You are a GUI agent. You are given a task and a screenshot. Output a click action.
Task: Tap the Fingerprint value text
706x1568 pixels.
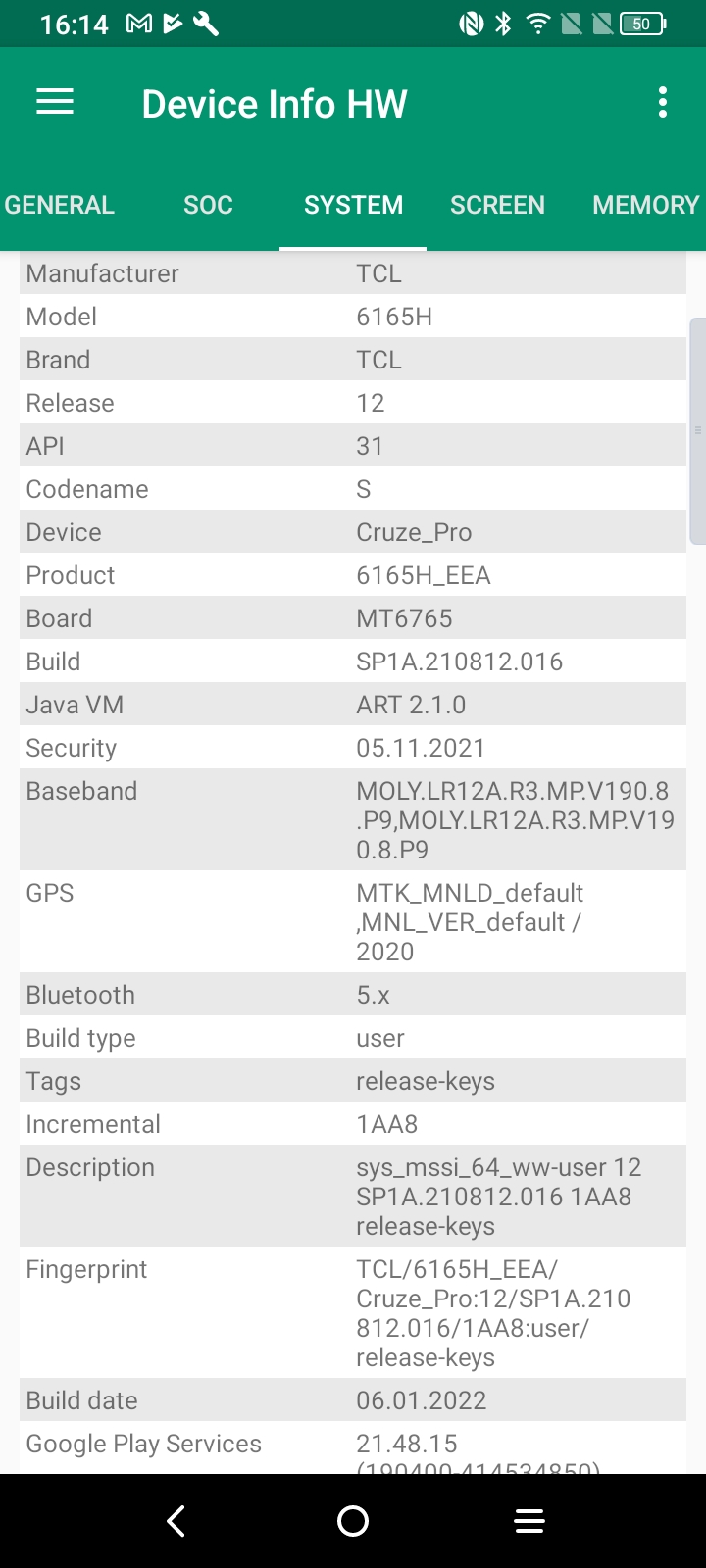click(x=493, y=1313)
